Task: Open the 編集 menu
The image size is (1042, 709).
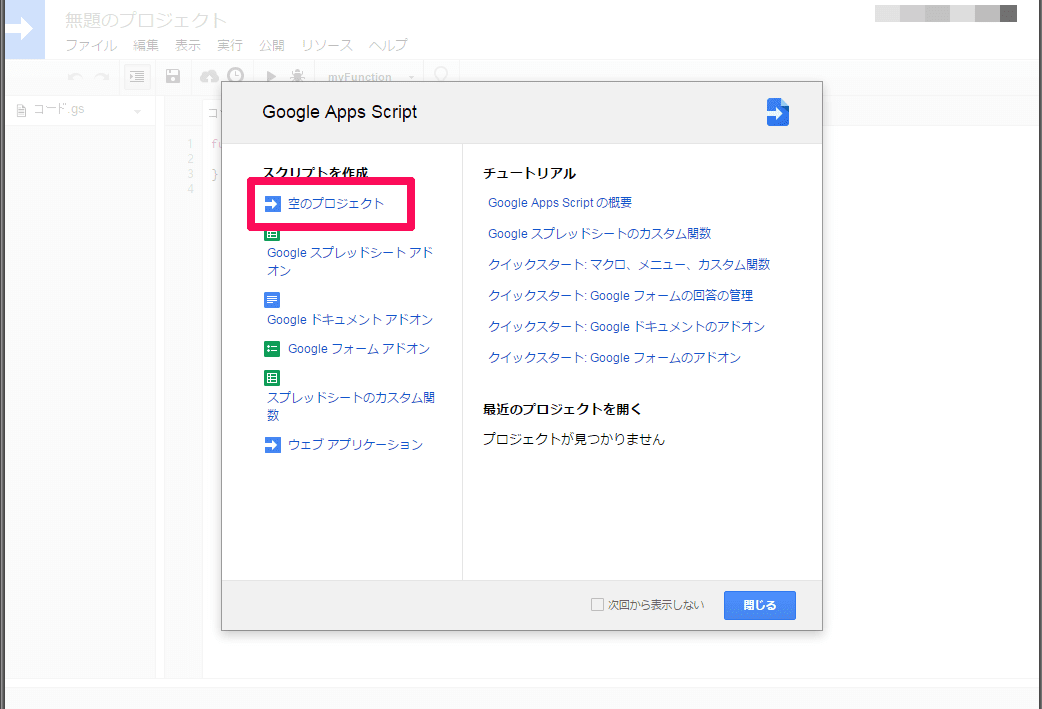Action: (146, 45)
